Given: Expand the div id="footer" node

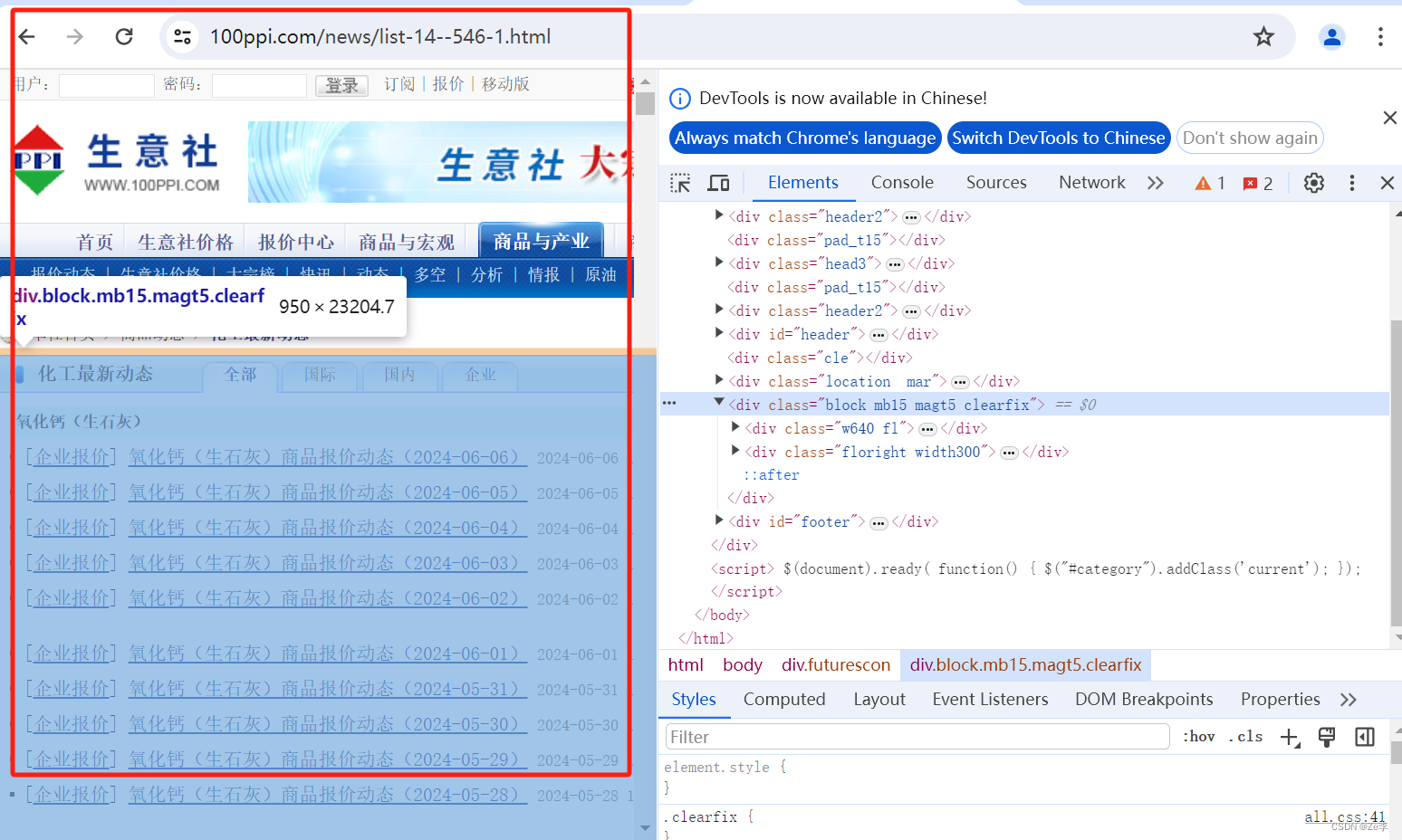Looking at the screenshot, I should click(x=719, y=520).
